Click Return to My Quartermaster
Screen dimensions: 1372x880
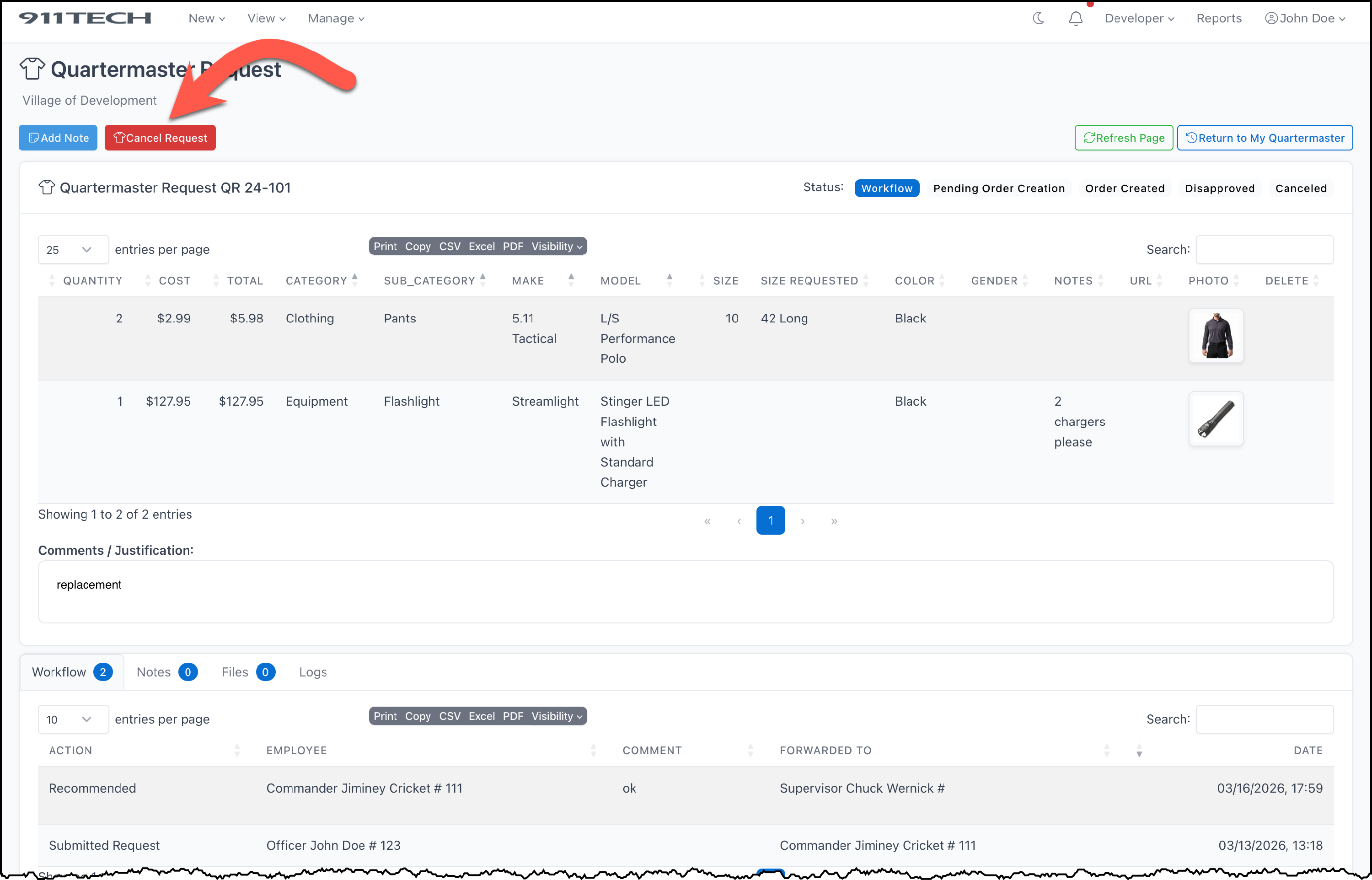[x=1265, y=138]
